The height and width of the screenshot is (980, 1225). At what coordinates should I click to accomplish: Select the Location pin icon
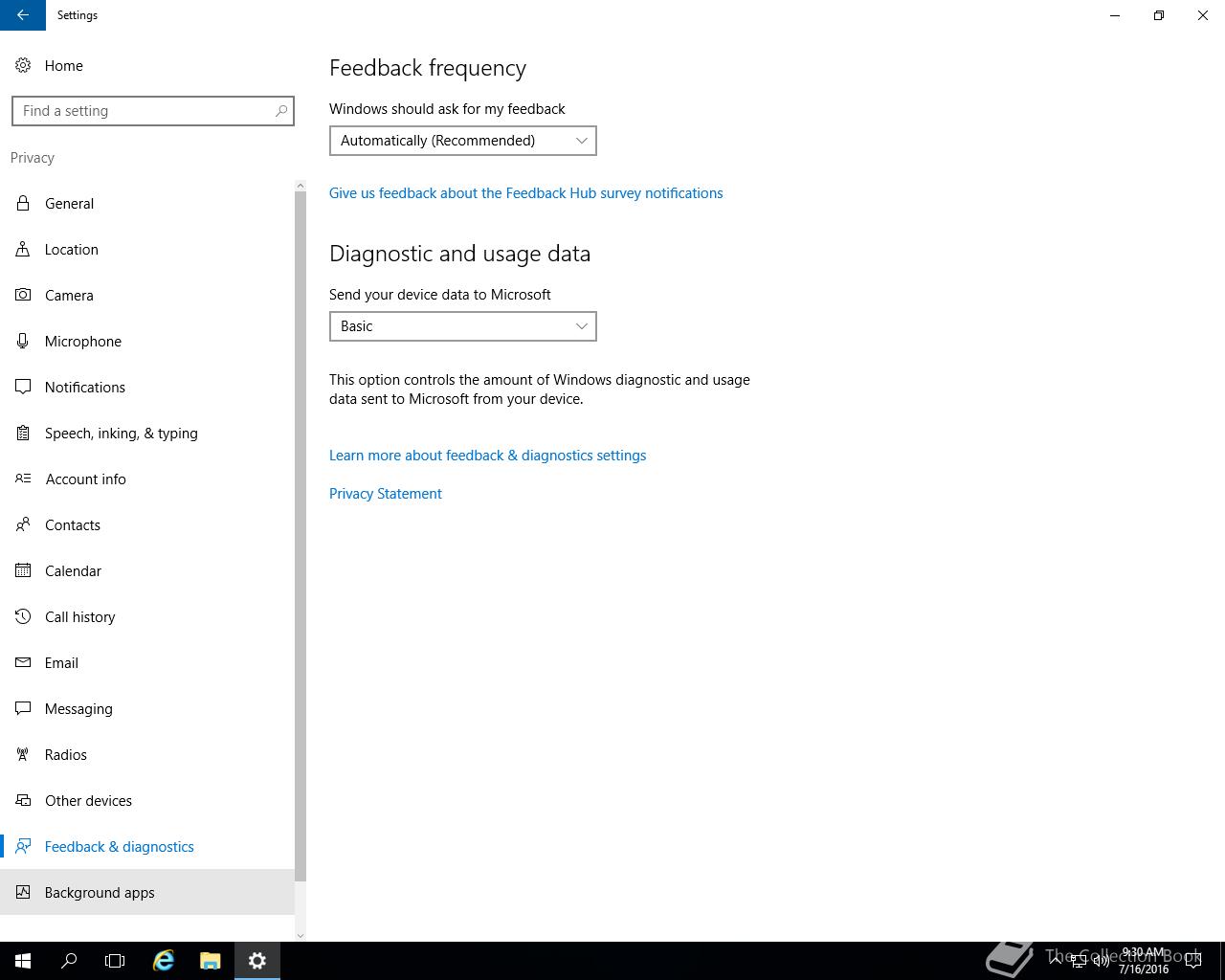click(23, 250)
